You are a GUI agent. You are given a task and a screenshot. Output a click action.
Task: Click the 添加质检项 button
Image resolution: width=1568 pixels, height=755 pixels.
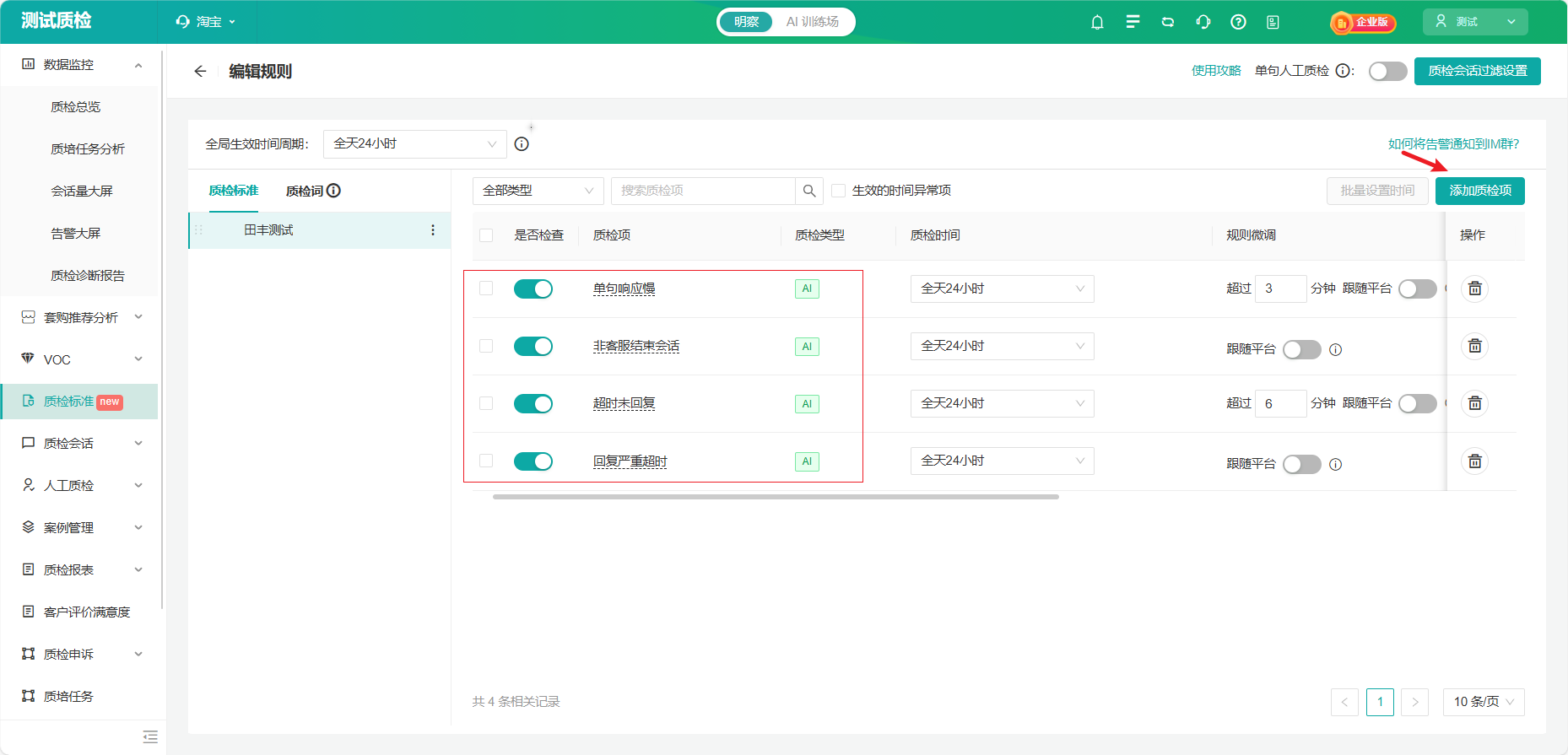click(x=1480, y=191)
